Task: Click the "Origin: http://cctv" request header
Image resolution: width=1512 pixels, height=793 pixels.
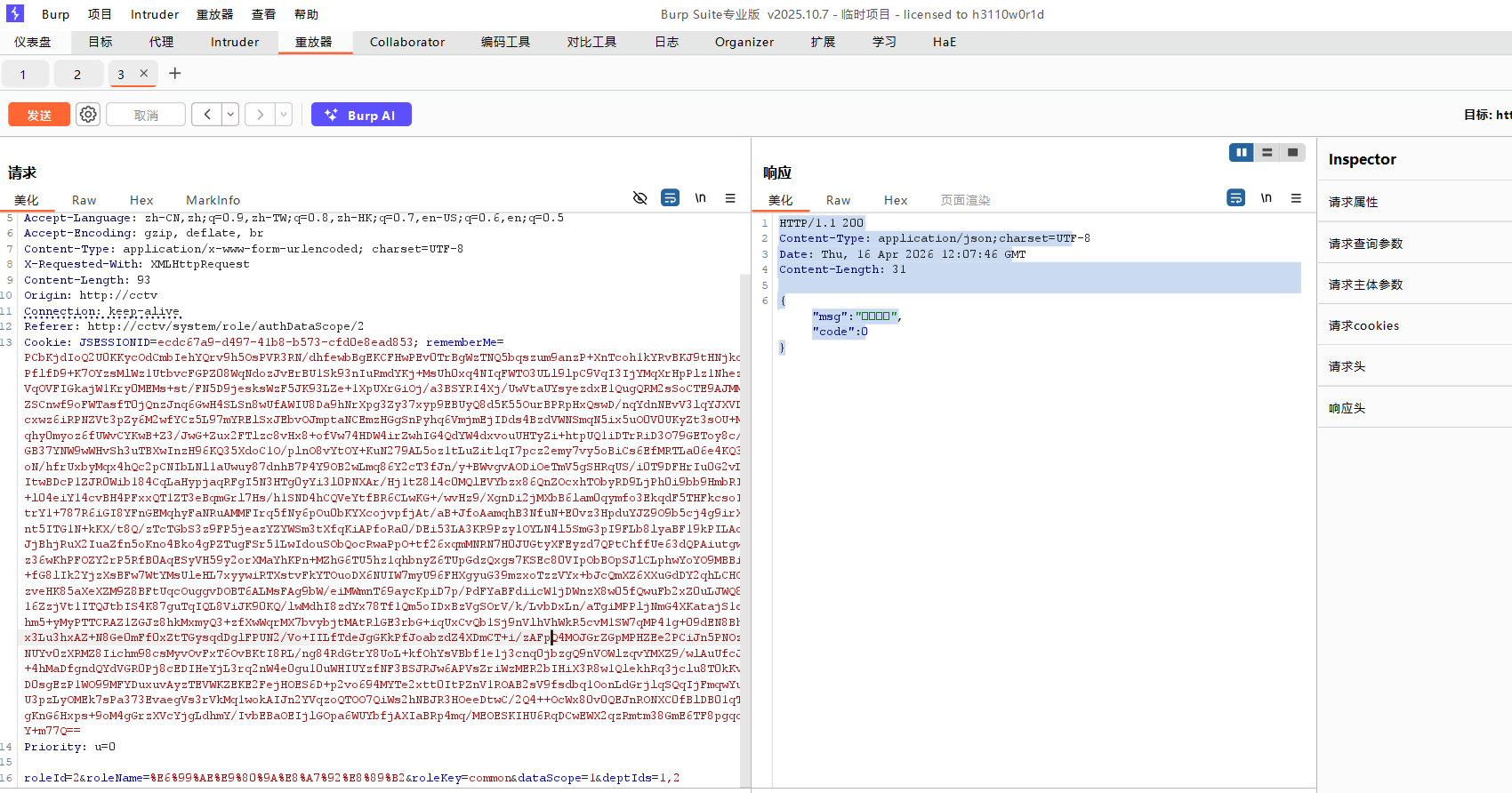Action: 91,295
